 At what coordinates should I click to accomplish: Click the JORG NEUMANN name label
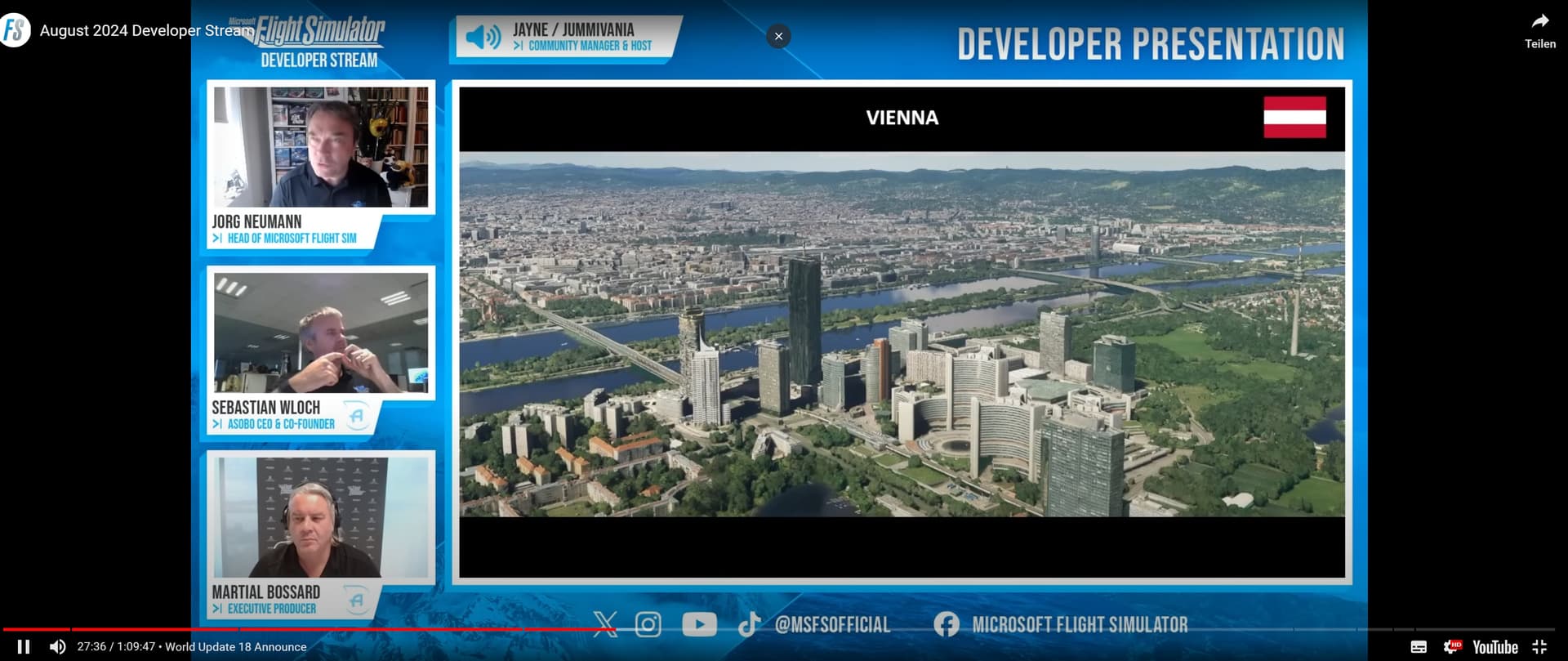(256, 221)
